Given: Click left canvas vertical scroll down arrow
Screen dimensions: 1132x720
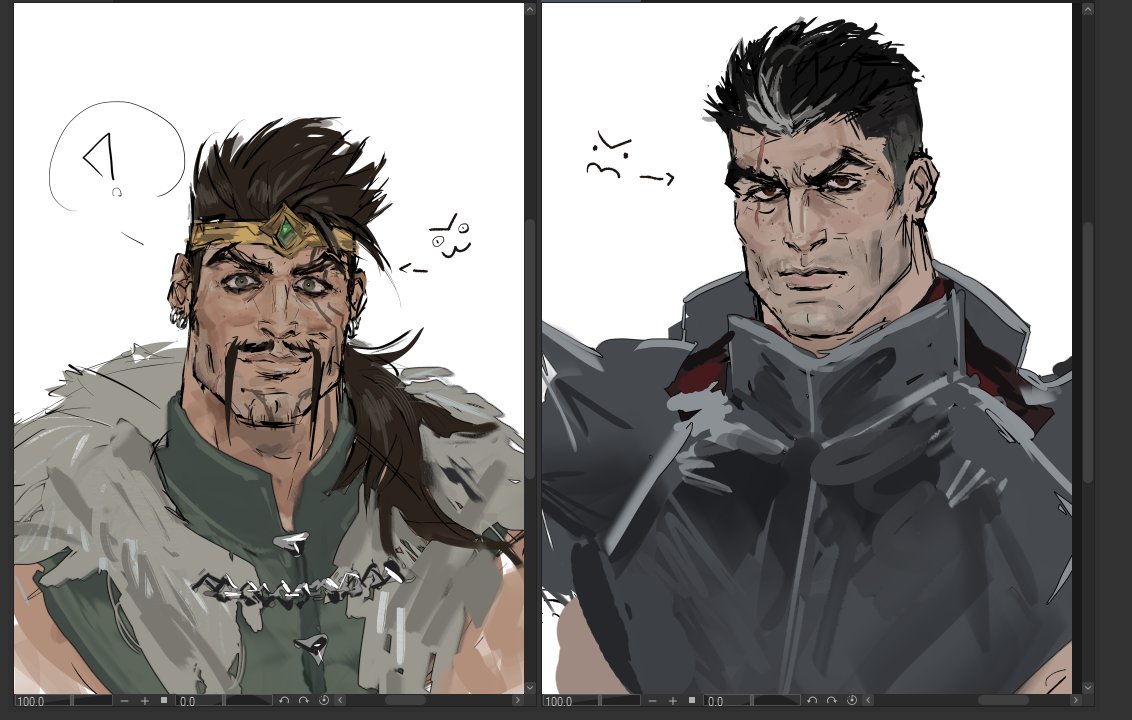Looking at the screenshot, I should click(x=531, y=688).
